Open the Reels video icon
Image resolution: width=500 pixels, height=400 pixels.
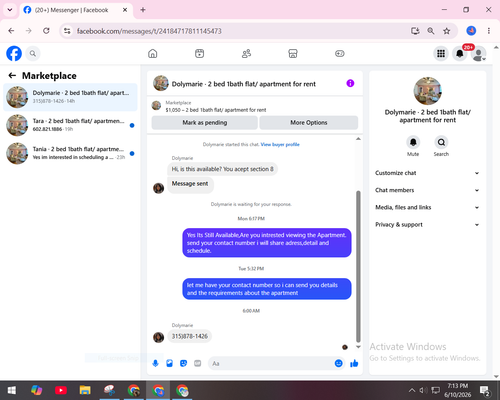pos(199,53)
